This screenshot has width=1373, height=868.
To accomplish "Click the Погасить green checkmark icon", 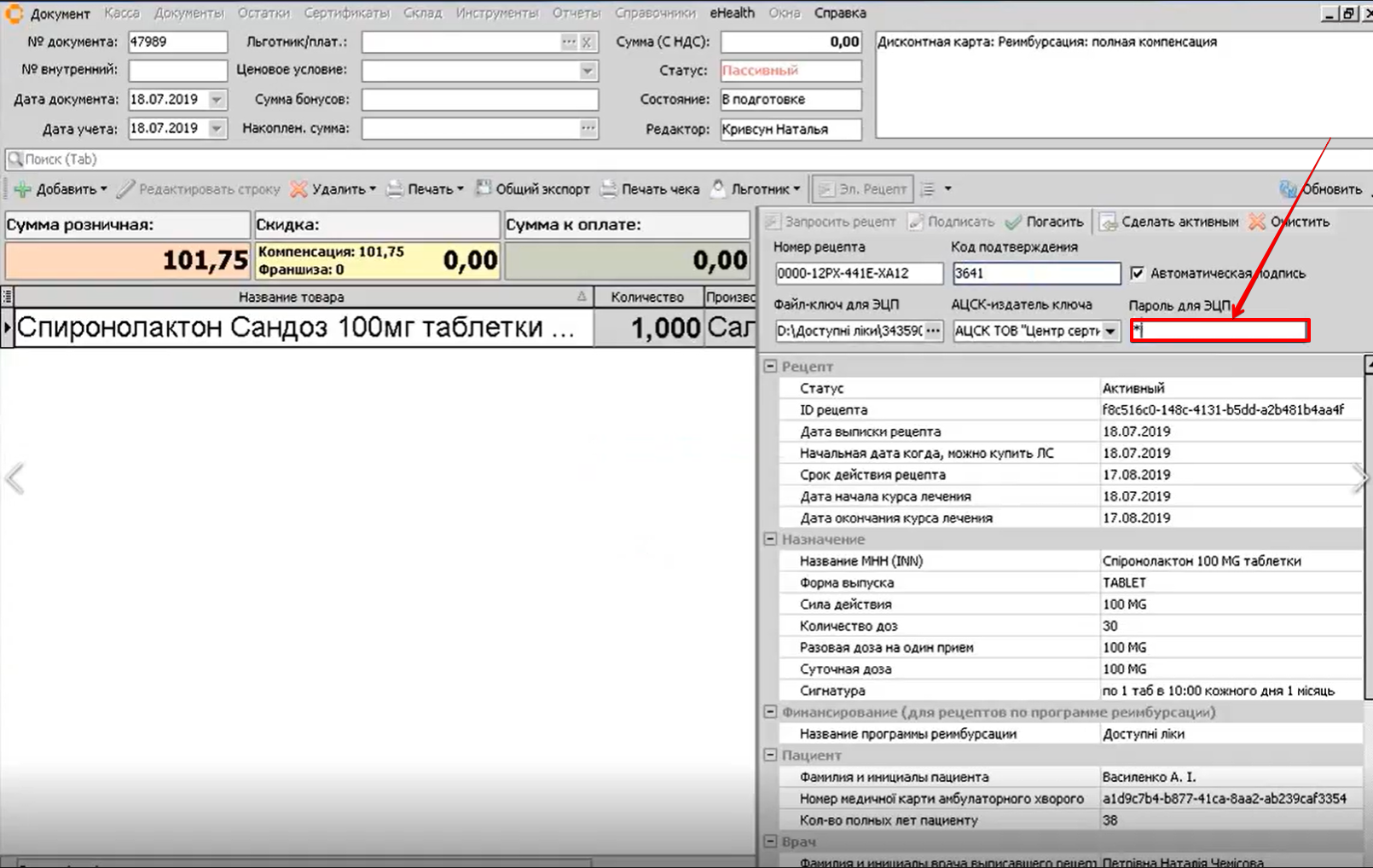I will [x=1014, y=222].
